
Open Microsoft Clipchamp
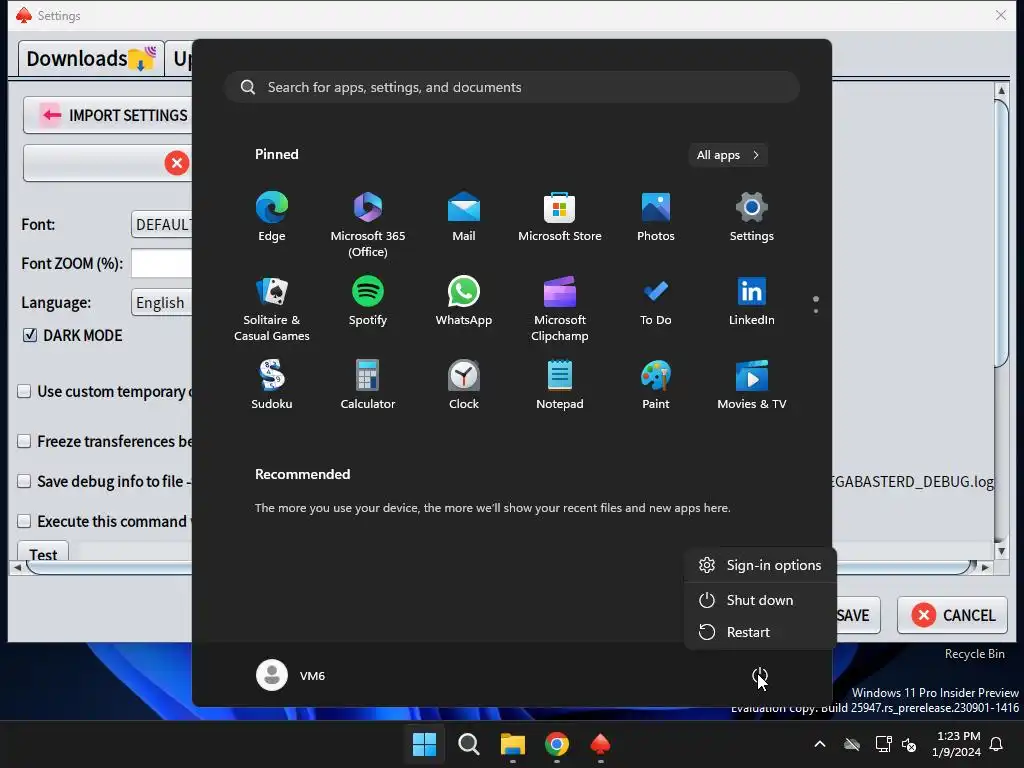tap(560, 308)
